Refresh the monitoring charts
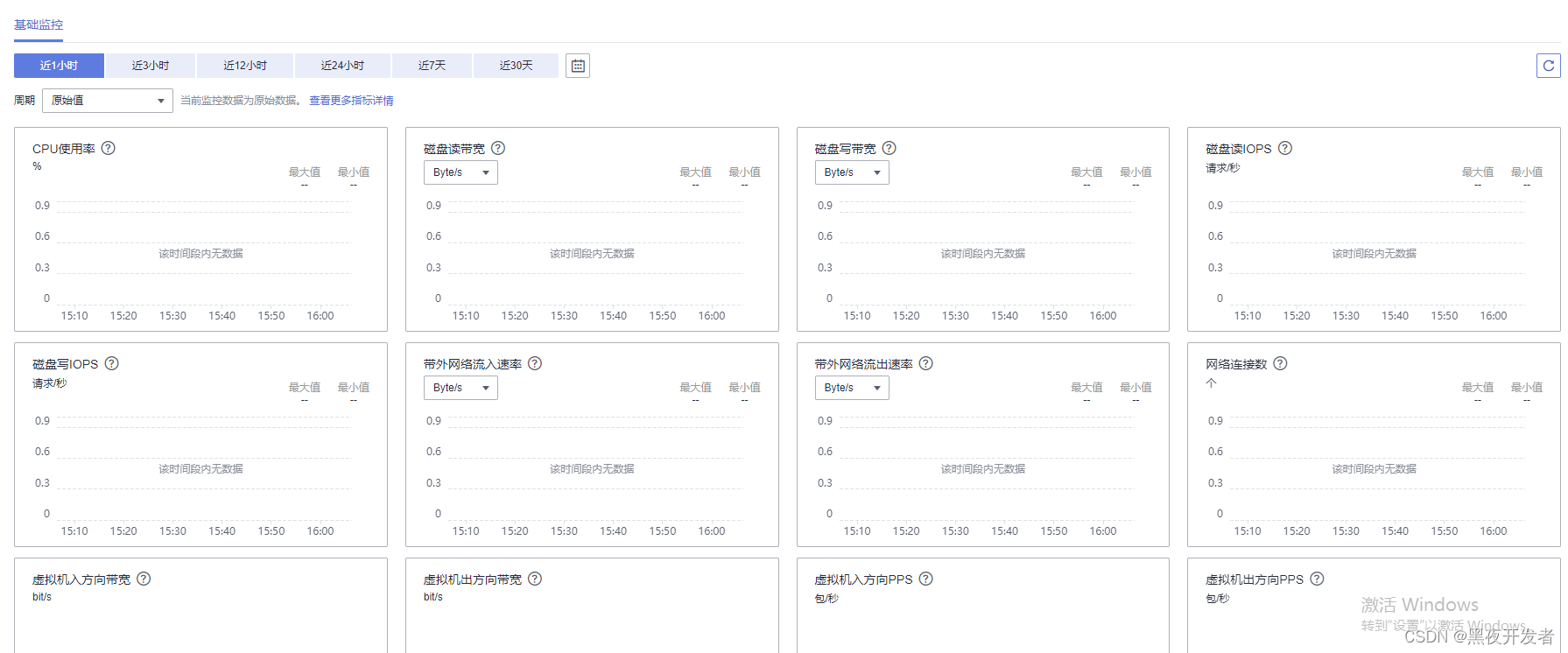The height and width of the screenshot is (653, 1568). [x=1548, y=66]
